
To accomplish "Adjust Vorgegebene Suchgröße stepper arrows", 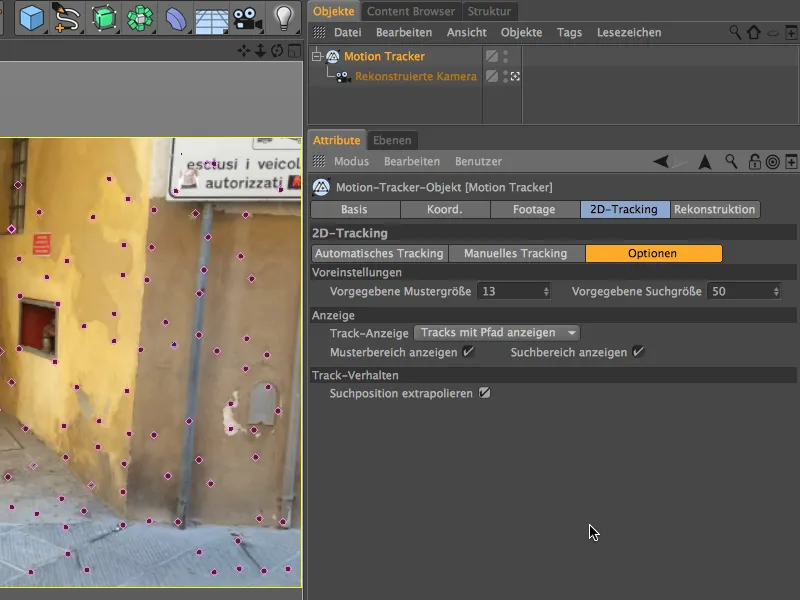I will pyautogui.click(x=776, y=291).
